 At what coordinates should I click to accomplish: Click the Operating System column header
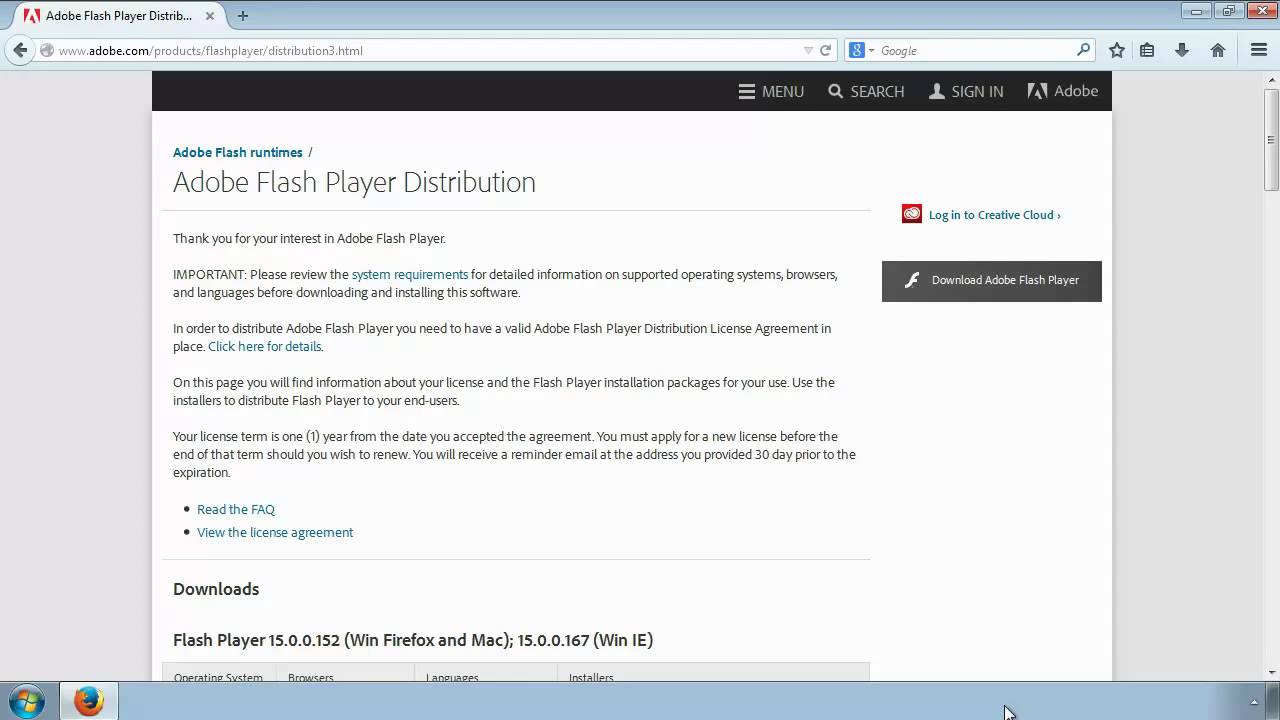click(x=218, y=677)
